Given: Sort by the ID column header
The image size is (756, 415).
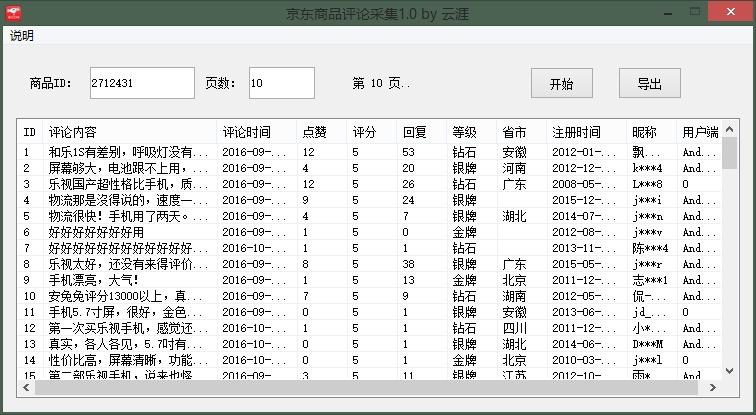Looking at the screenshot, I should (30, 132).
